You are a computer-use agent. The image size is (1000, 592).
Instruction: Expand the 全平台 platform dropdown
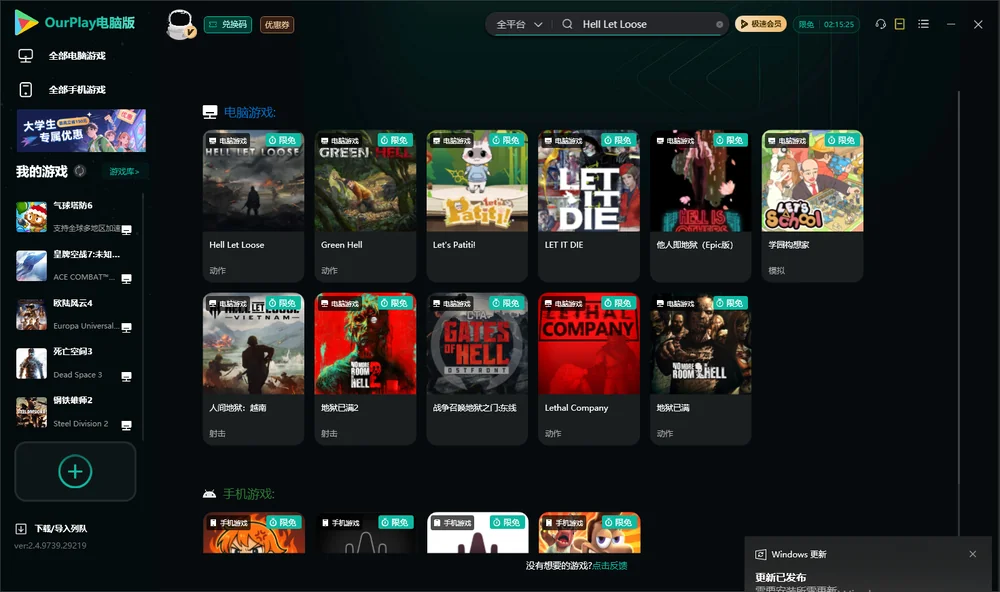(519, 24)
